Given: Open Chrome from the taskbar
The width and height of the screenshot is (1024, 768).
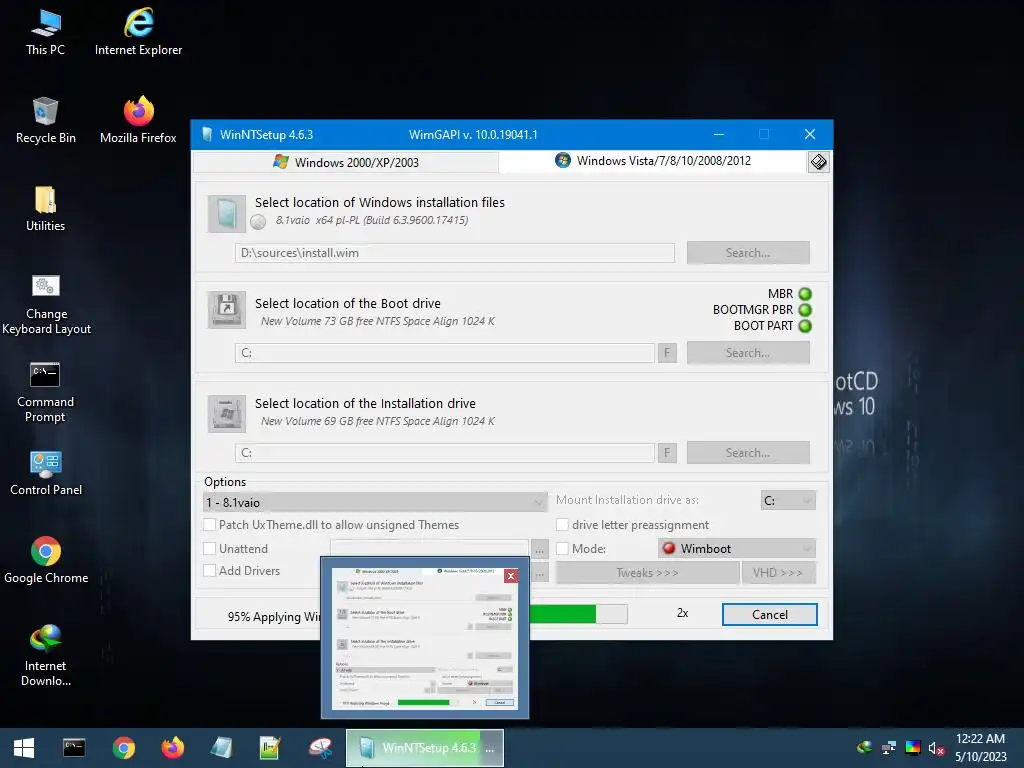Looking at the screenshot, I should [x=123, y=748].
